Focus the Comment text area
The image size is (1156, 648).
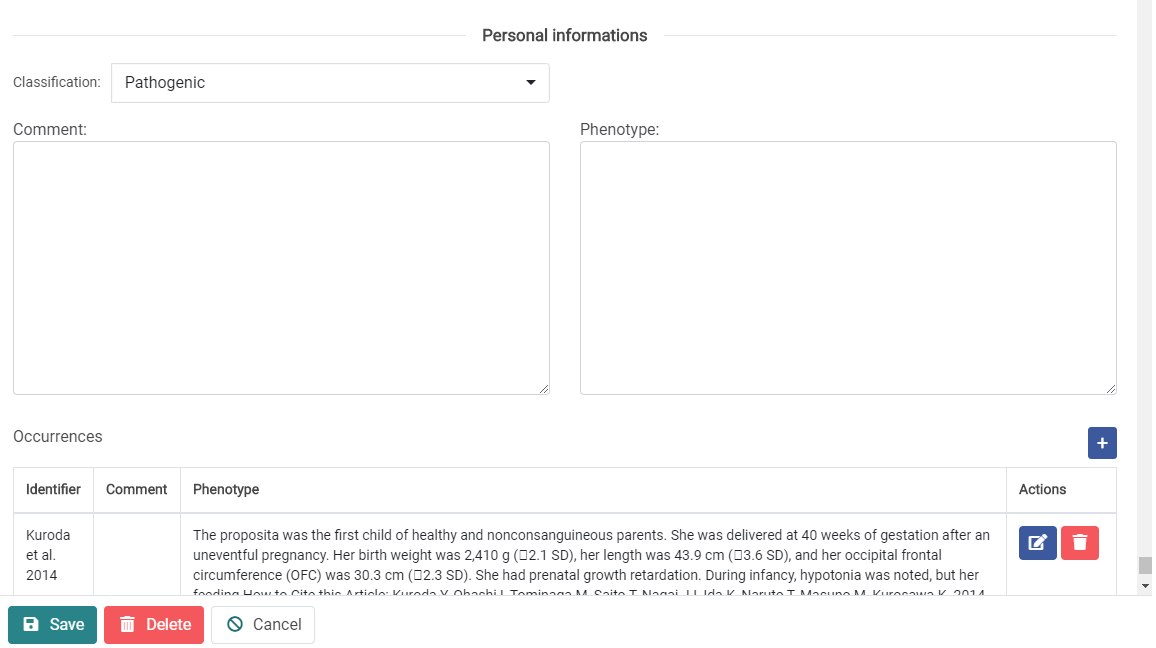pos(281,267)
